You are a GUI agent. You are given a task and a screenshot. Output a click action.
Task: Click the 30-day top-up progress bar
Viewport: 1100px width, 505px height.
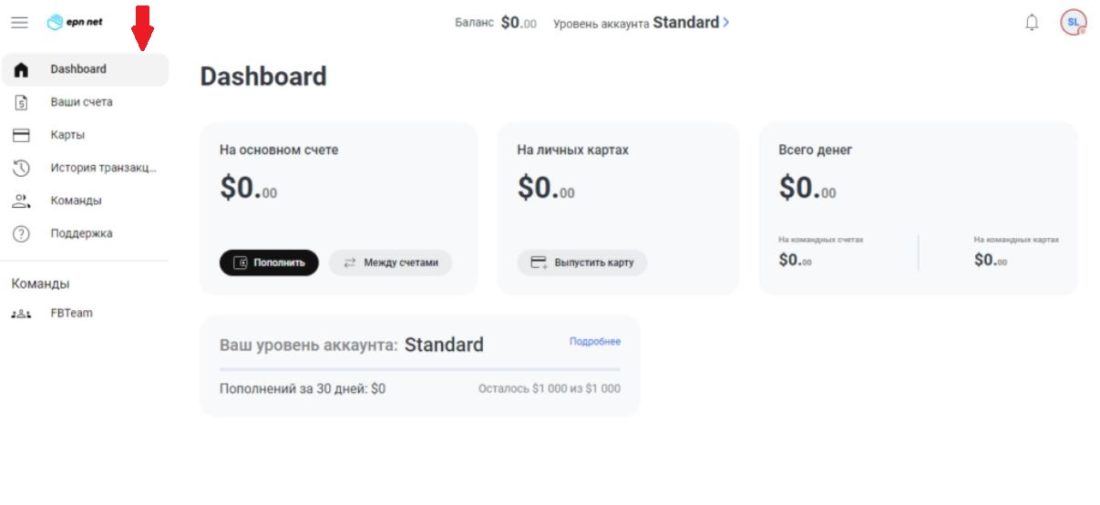(x=419, y=369)
